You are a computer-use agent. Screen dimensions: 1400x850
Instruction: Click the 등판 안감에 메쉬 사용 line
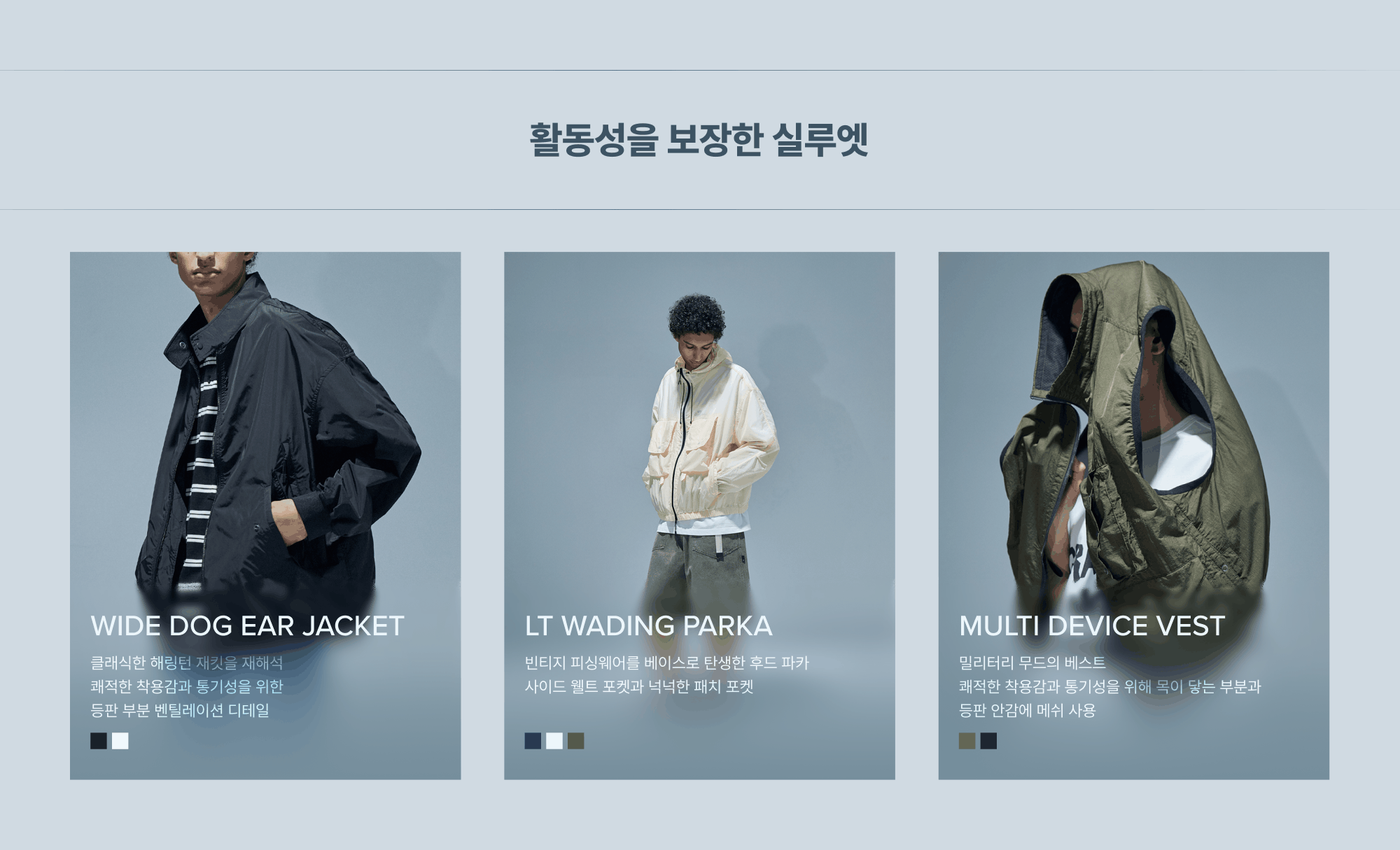(x=1028, y=710)
